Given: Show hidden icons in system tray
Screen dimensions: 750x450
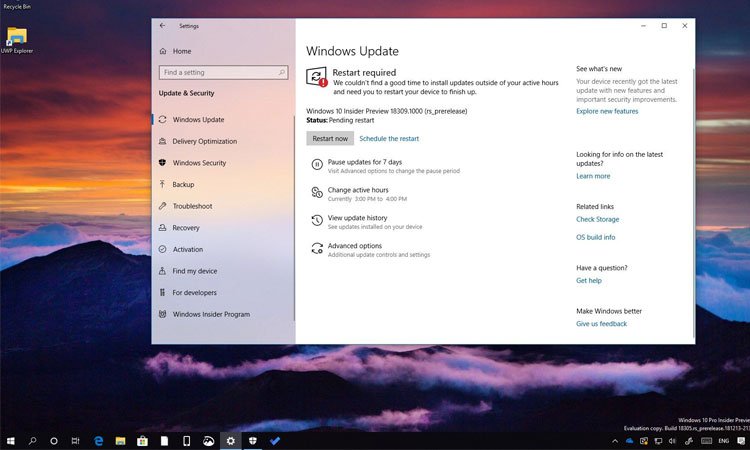Looking at the screenshot, I should click(x=615, y=440).
